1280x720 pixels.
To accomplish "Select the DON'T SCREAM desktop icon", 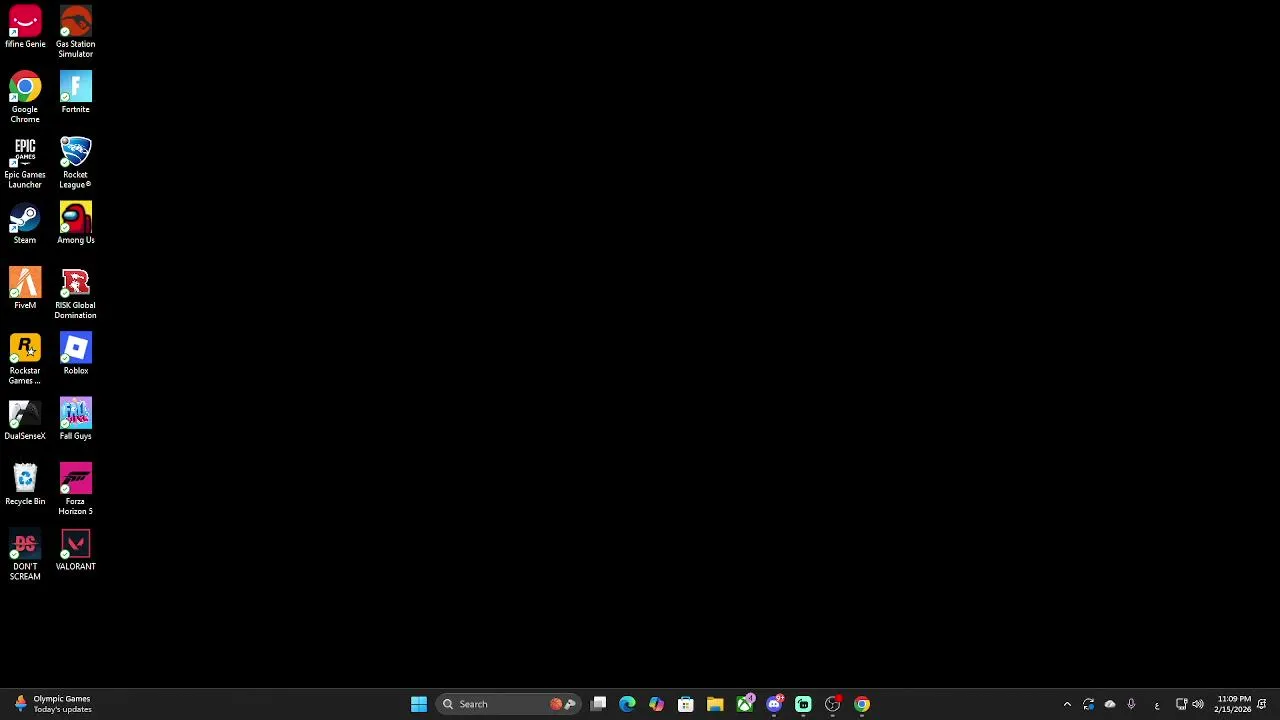I will point(25,554).
